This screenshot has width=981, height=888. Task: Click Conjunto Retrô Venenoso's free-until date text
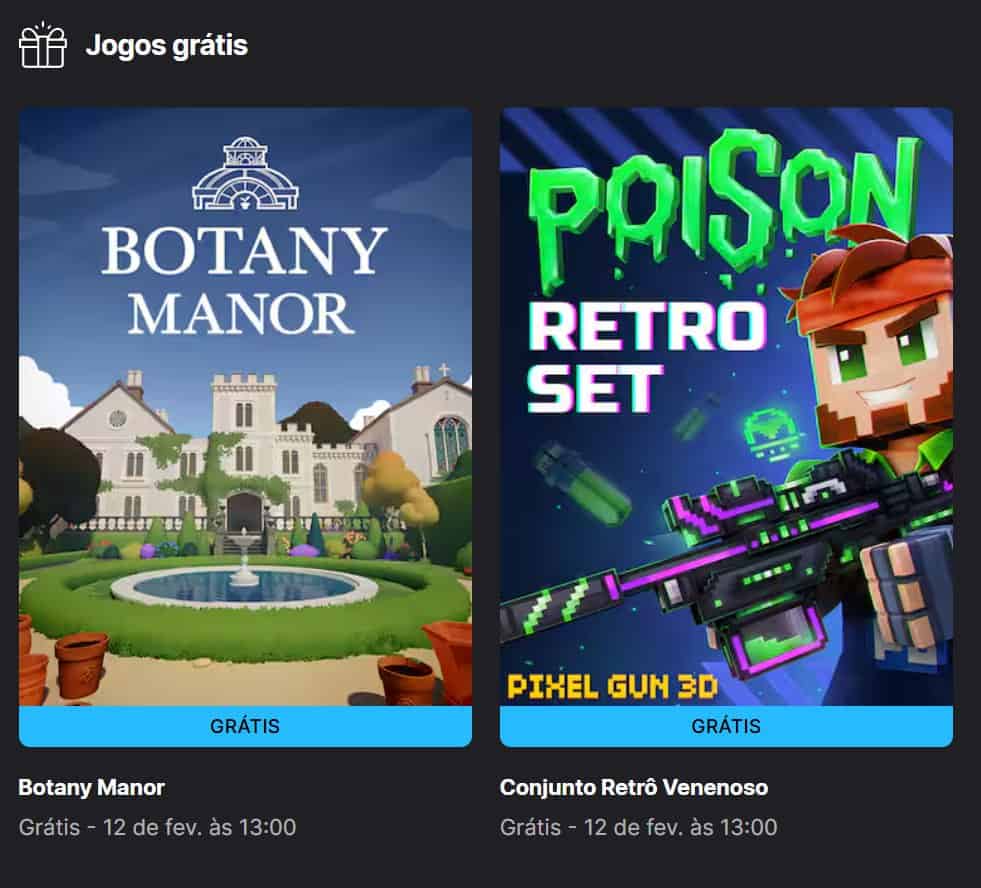639,827
